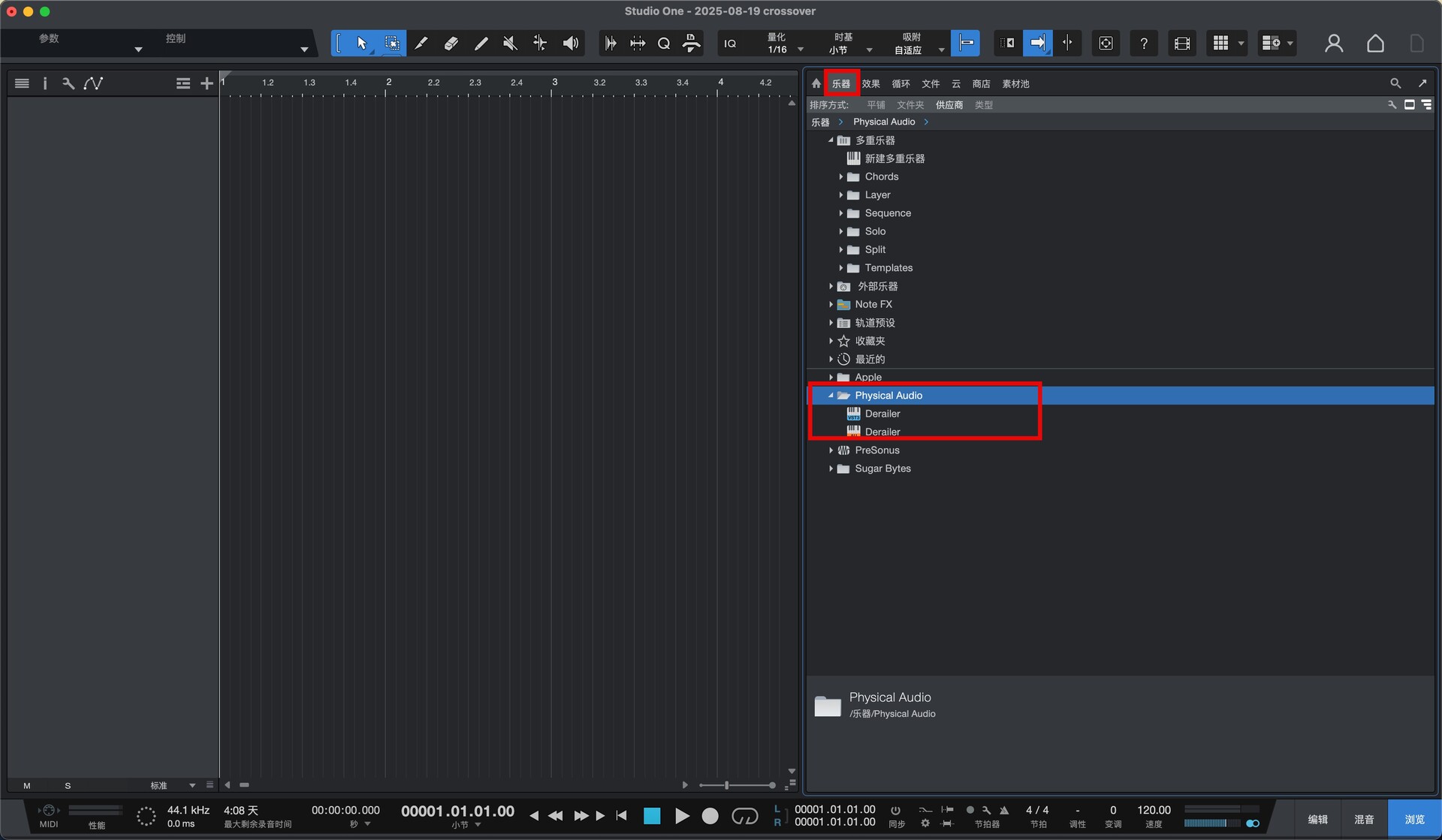Toggle global Solo S button
This screenshot has width=1442, height=840.
(x=68, y=786)
